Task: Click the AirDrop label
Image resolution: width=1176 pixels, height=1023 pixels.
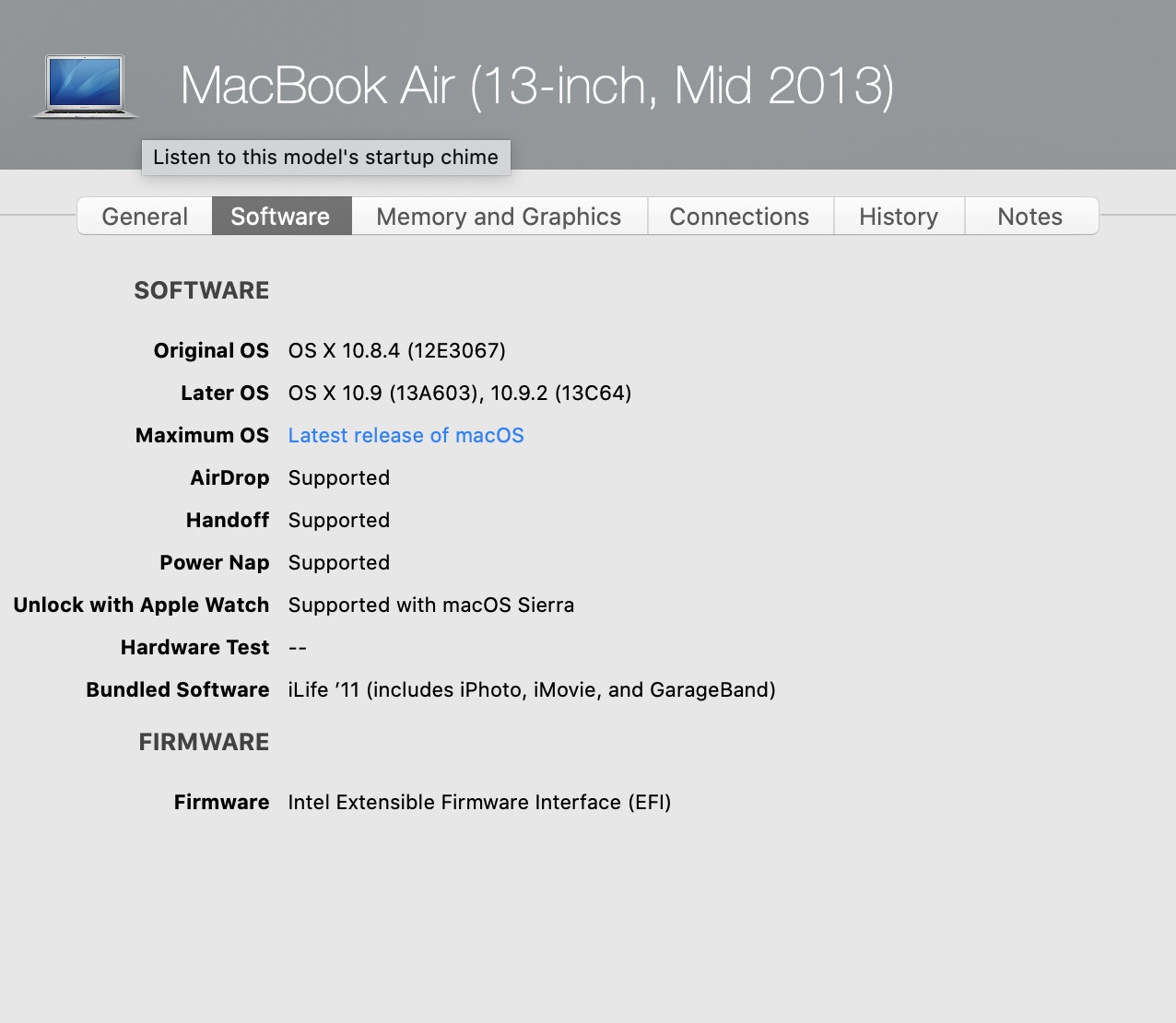Action: [x=229, y=477]
